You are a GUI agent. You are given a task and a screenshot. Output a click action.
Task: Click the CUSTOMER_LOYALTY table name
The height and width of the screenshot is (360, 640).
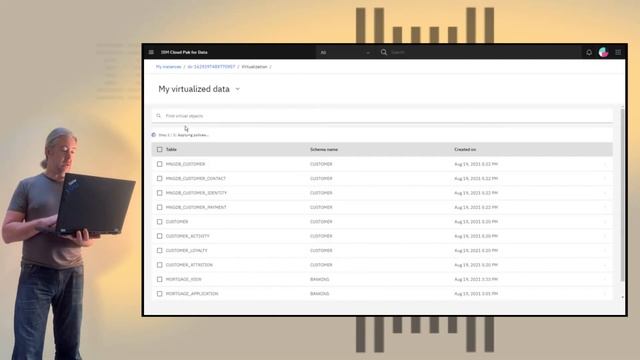tap(187, 251)
